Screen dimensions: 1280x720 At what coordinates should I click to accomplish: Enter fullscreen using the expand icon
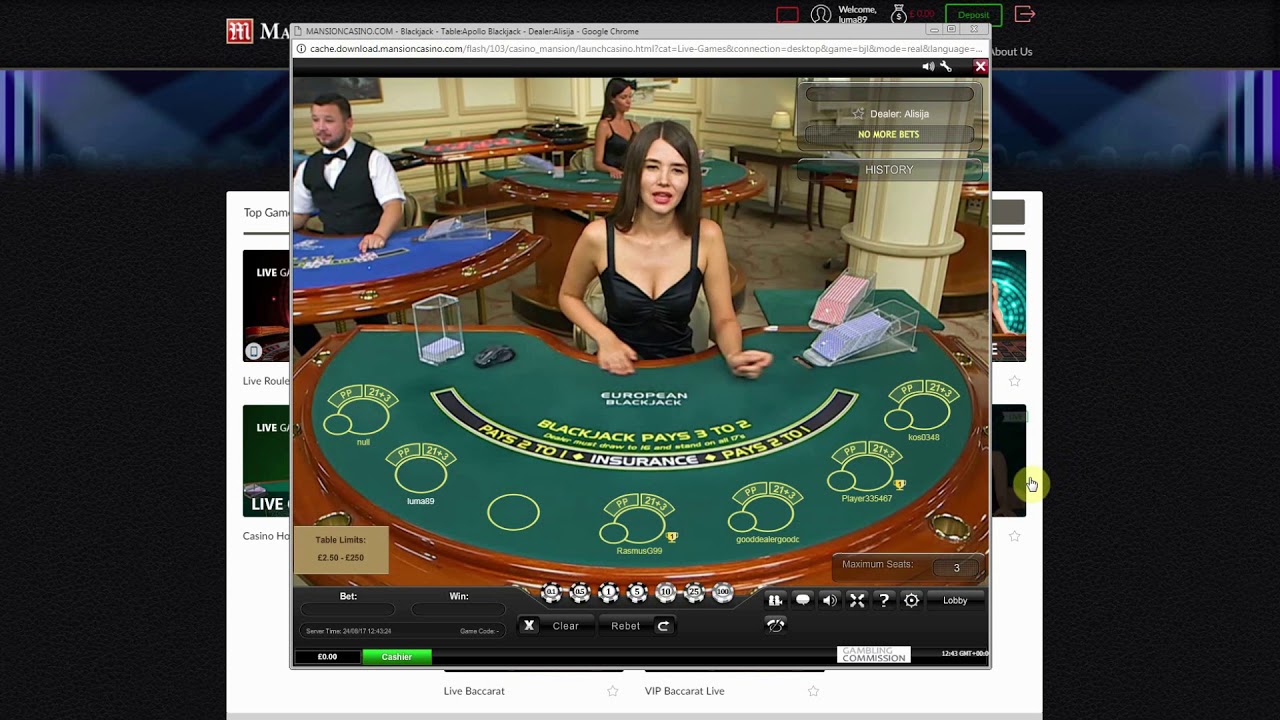tap(856, 600)
